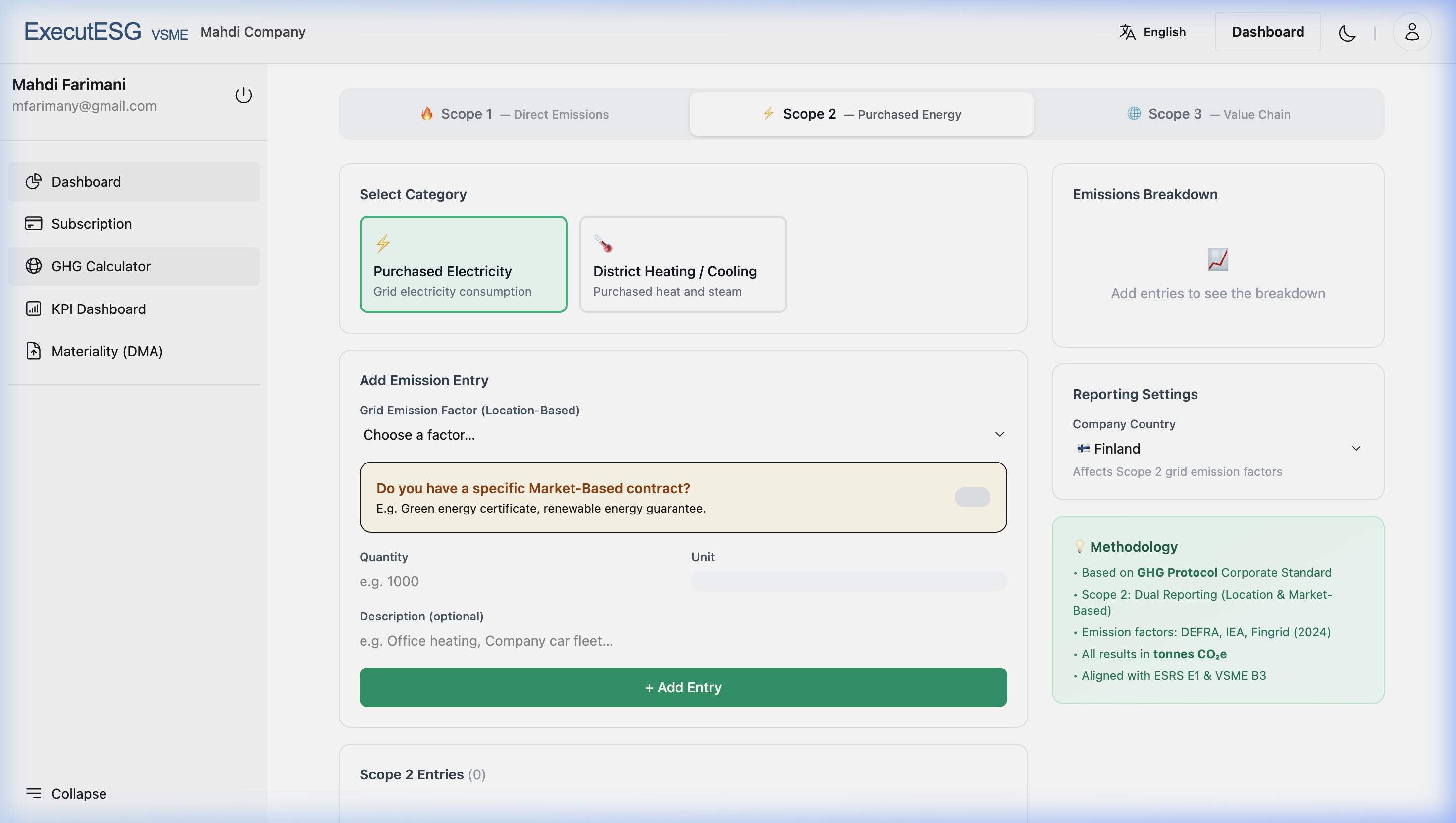Log out using the power icon

243,95
